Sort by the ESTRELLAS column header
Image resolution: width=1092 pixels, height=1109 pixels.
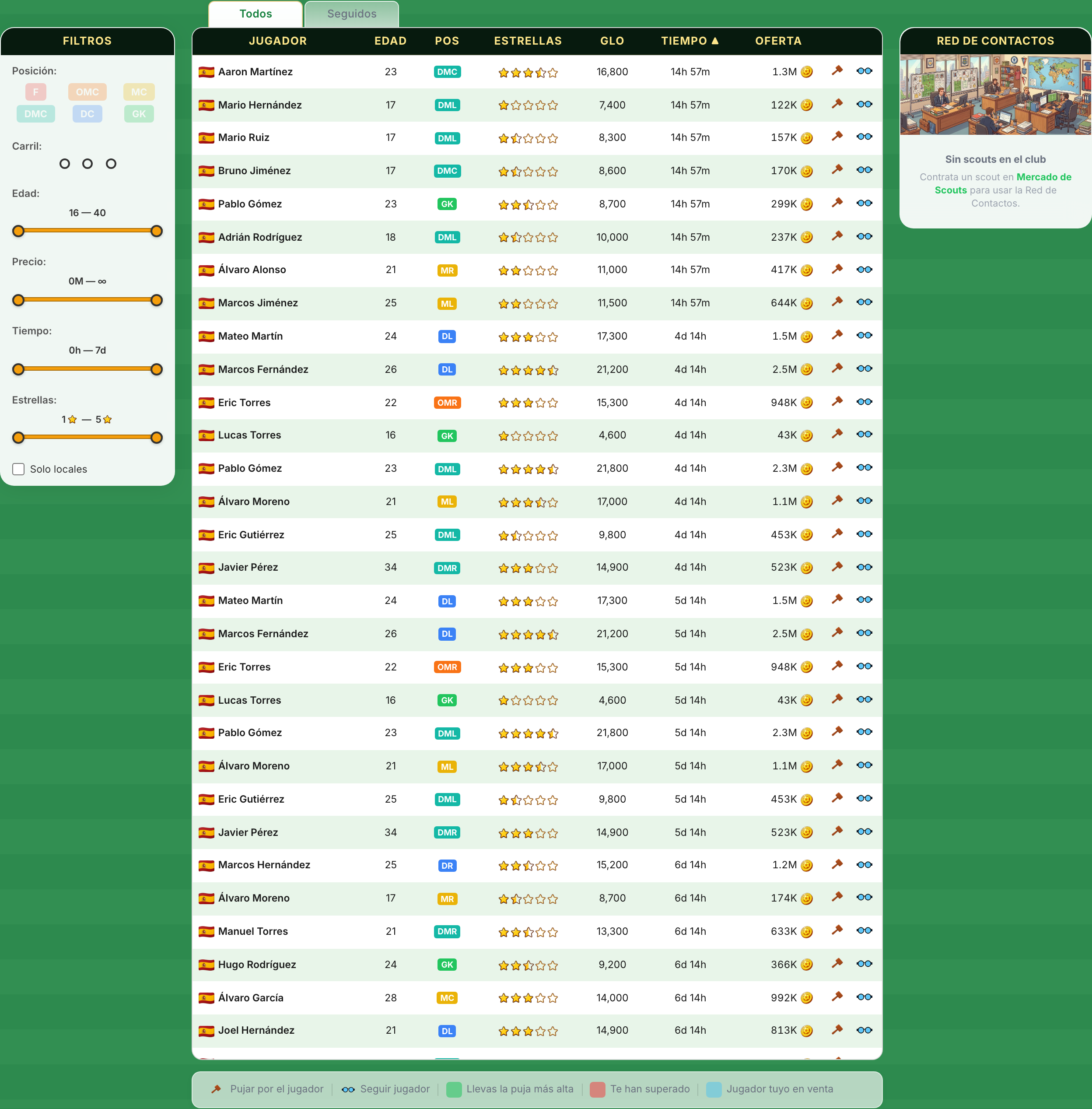(528, 41)
